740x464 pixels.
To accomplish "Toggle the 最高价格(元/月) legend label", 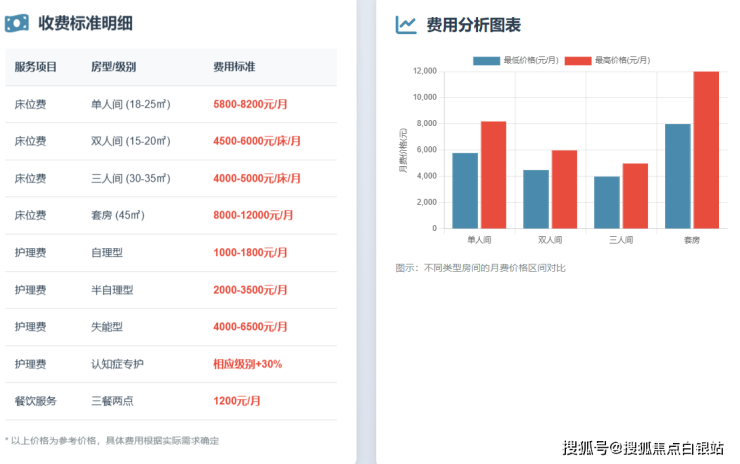I will point(622,60).
